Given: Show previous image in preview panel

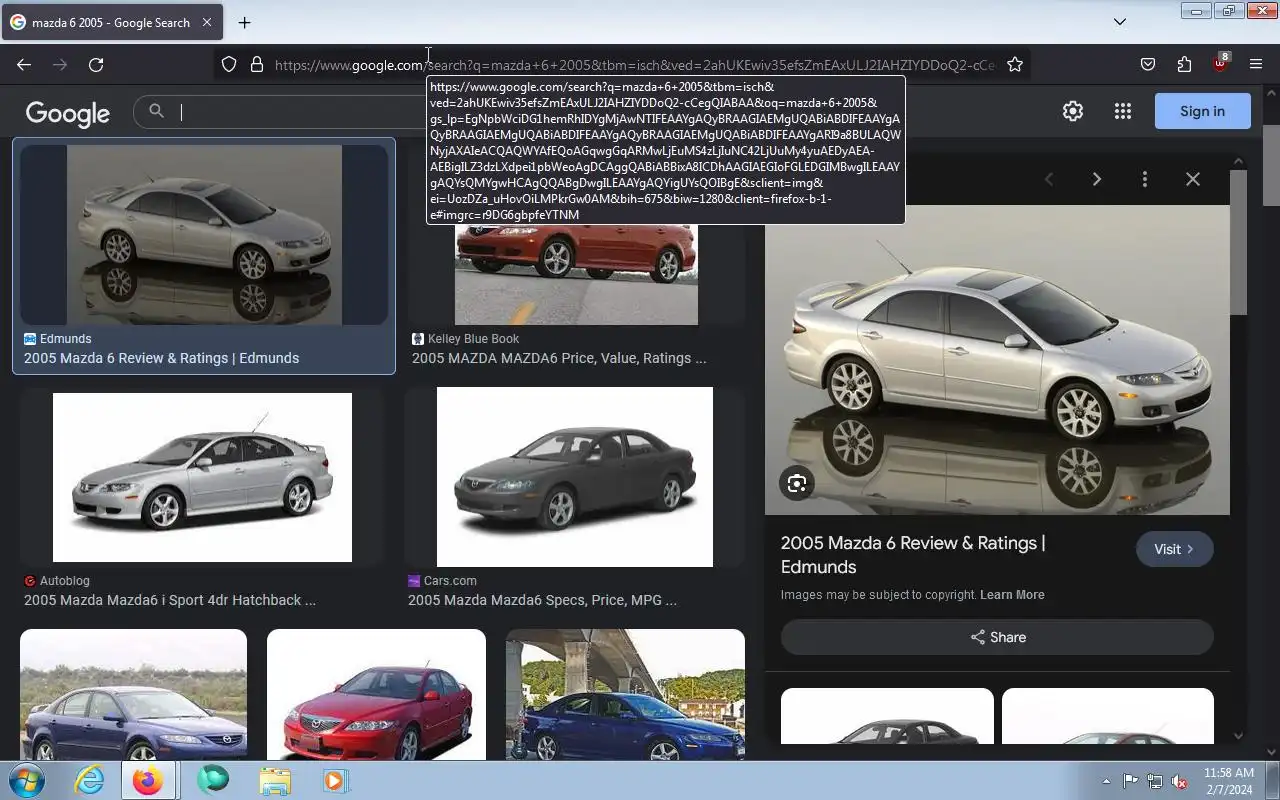Looking at the screenshot, I should 1049,179.
